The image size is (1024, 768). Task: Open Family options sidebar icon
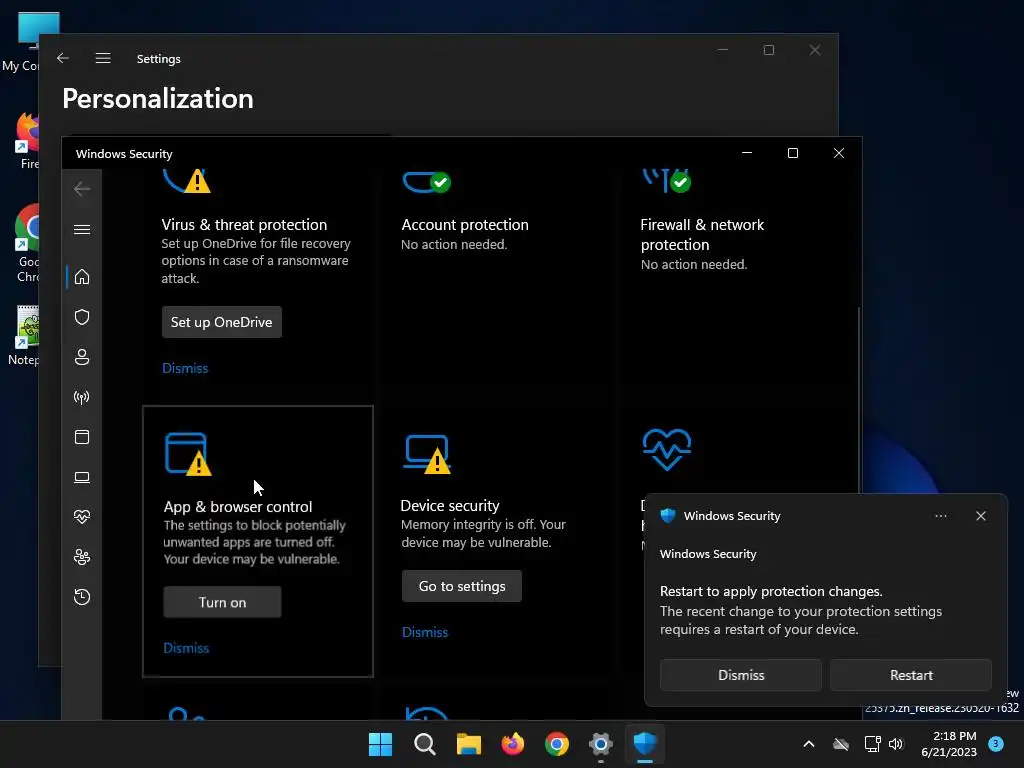(x=82, y=557)
